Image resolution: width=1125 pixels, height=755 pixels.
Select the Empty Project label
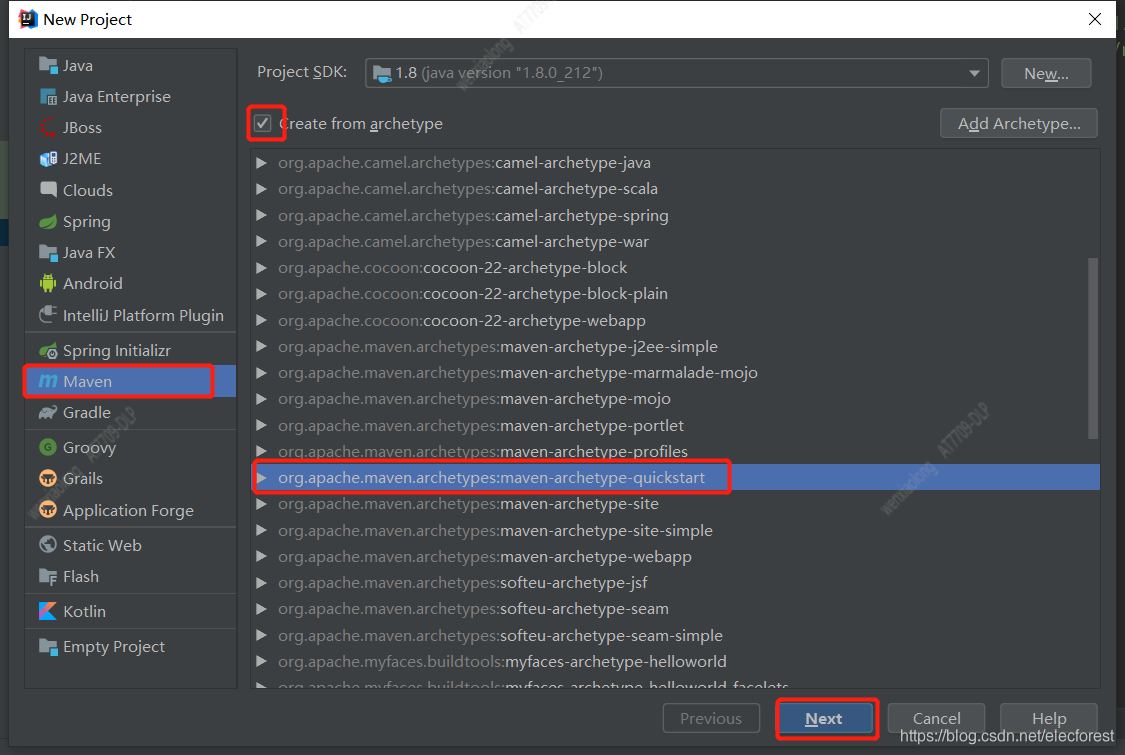(x=113, y=647)
